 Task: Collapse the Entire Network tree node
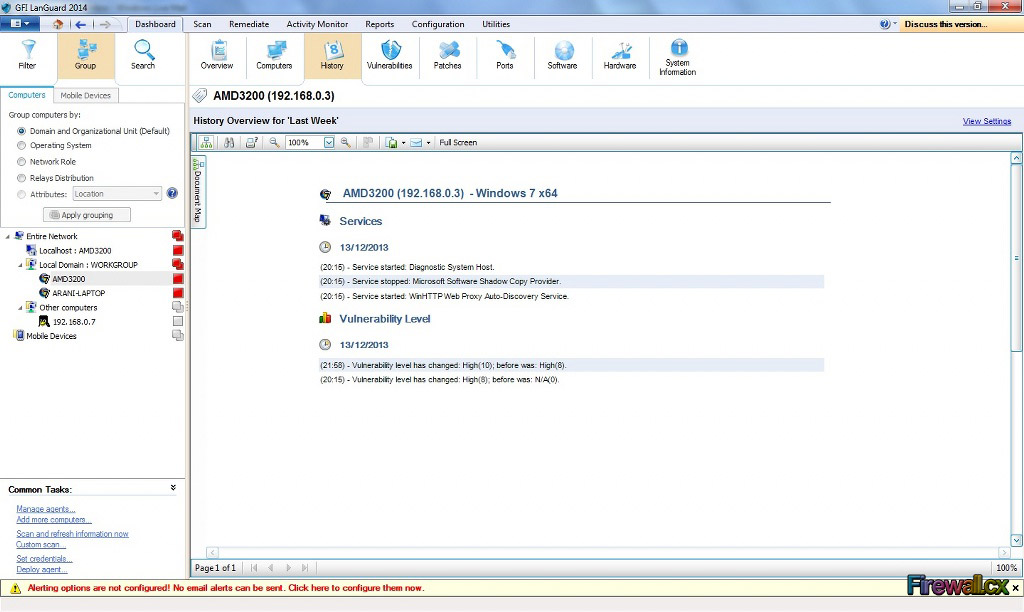click(x=7, y=236)
